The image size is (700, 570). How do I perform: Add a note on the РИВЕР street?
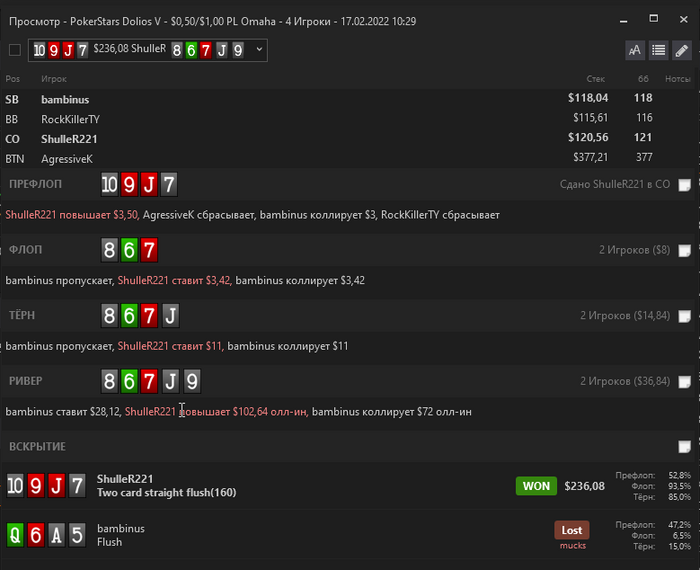pyautogui.click(x=684, y=382)
